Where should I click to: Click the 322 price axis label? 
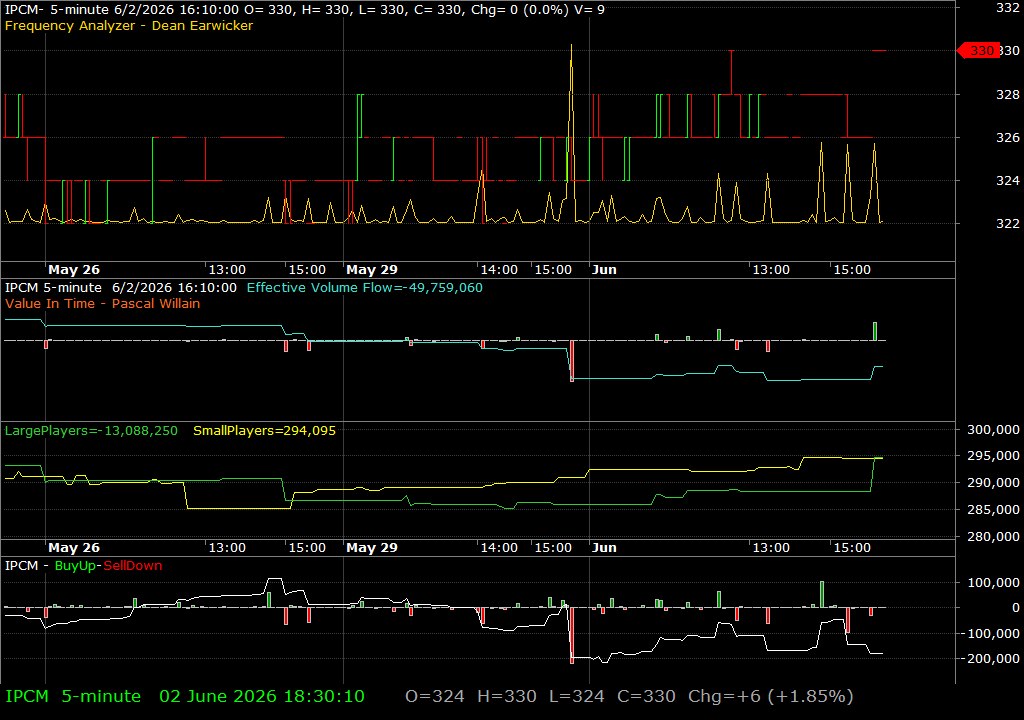(1008, 223)
